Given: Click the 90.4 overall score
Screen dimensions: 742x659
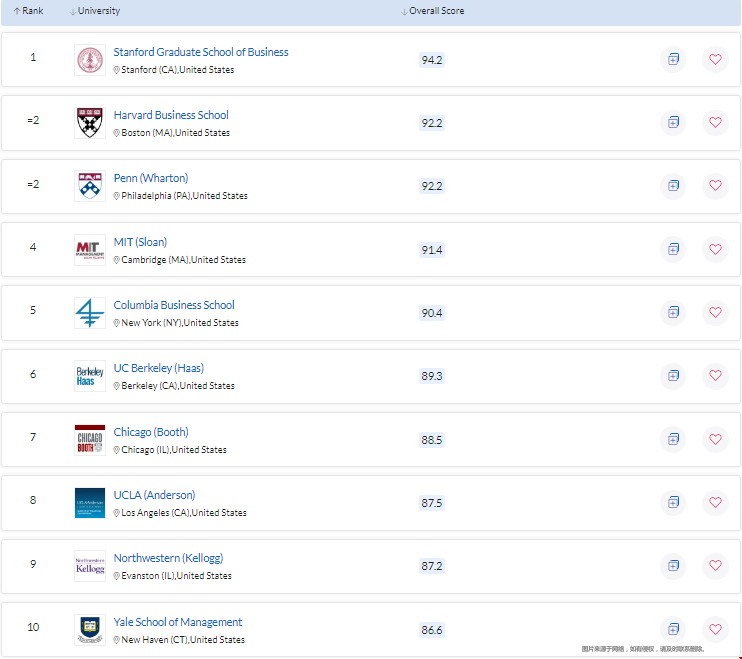Looking at the screenshot, I should click(432, 313).
